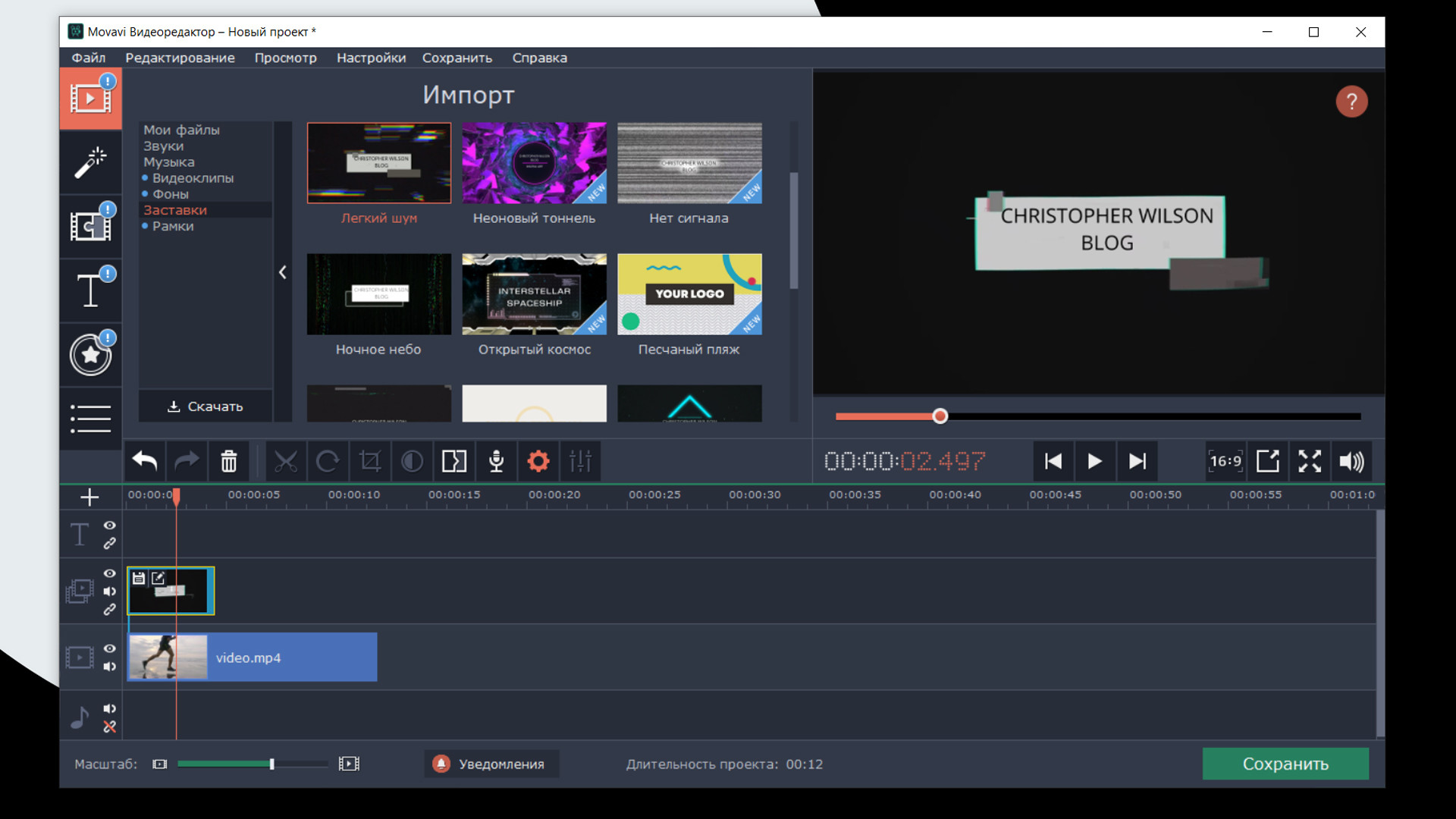
Task: Click plus to add a track
Action: (89, 497)
